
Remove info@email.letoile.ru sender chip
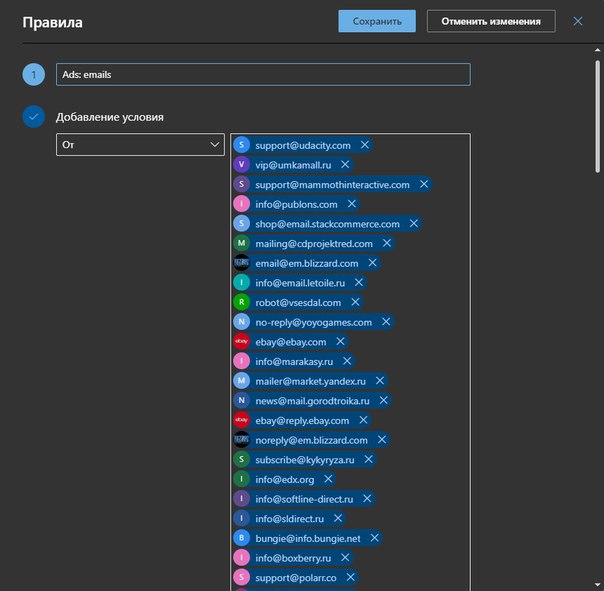(x=359, y=282)
